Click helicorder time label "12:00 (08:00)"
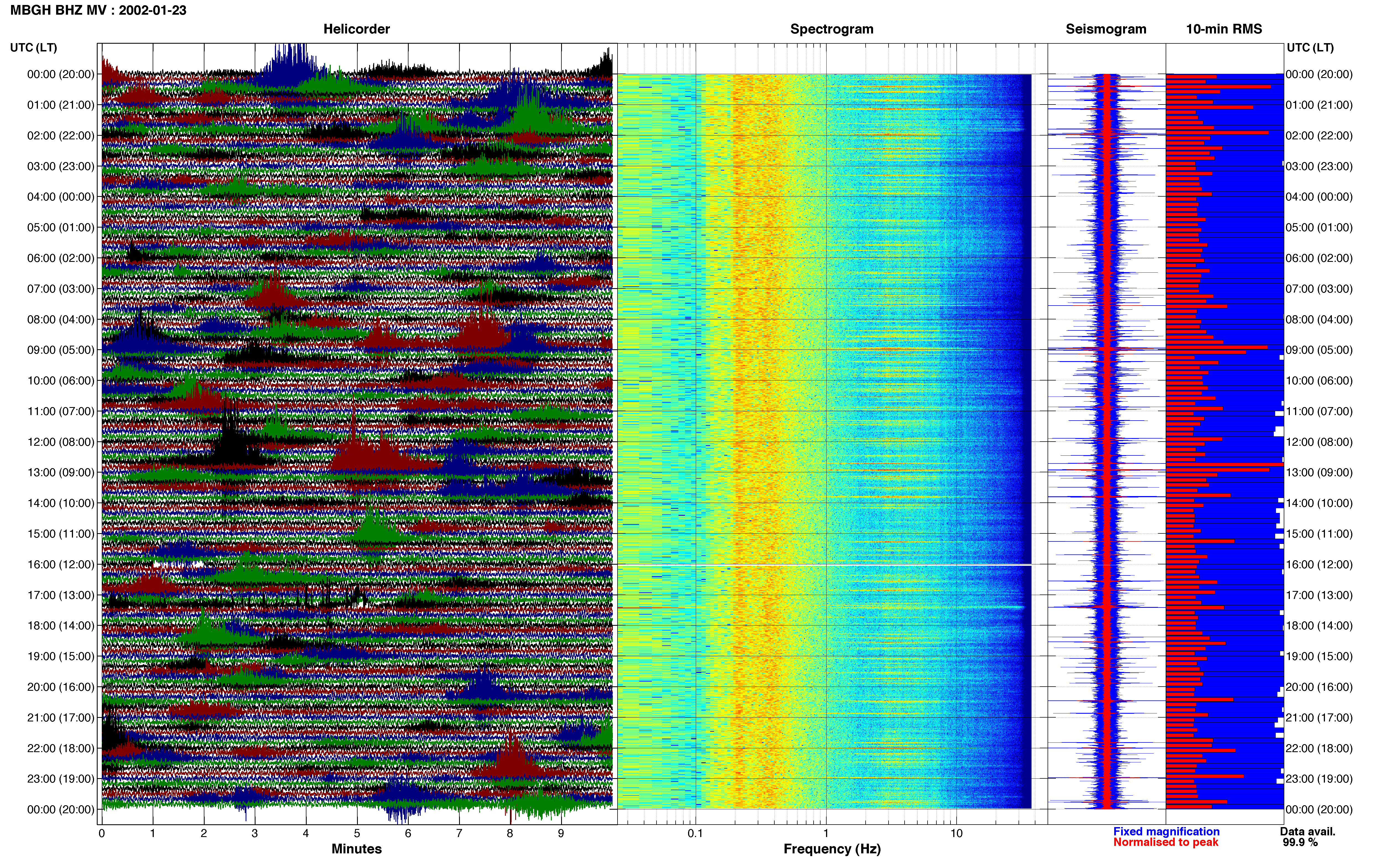Image resolution: width=1388 pixels, height=868 pixels. (60, 442)
